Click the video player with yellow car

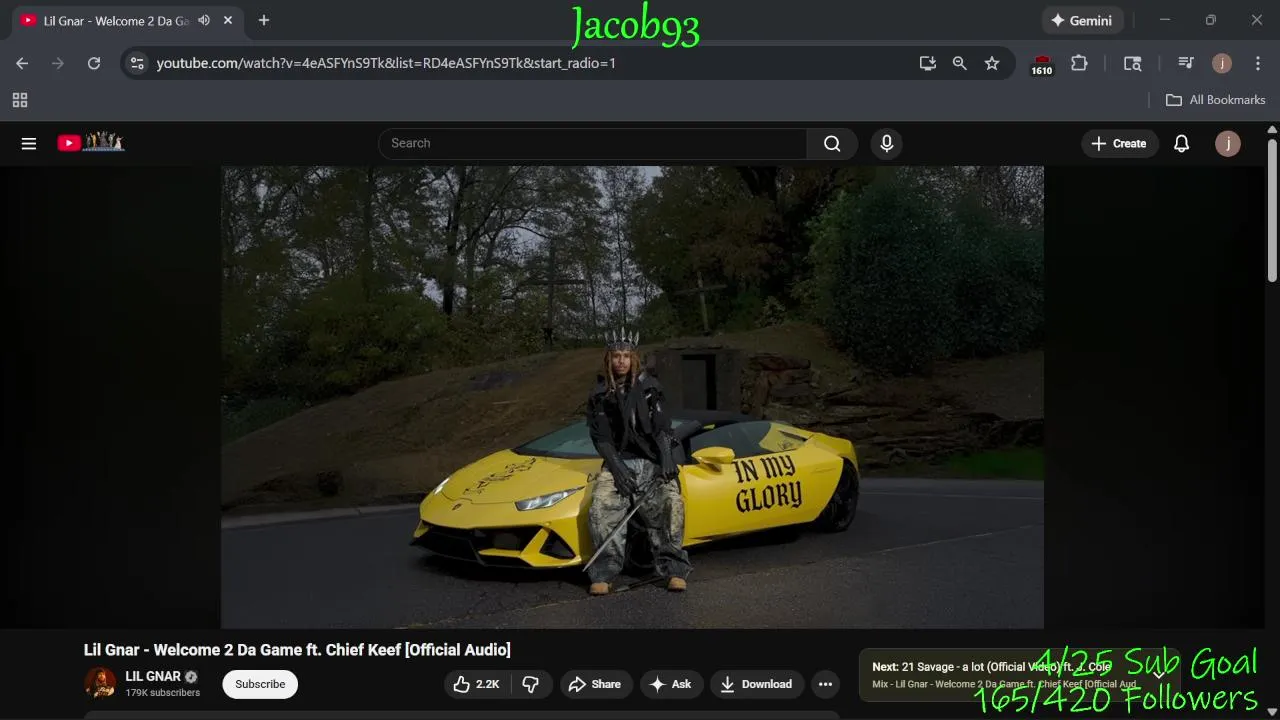point(632,397)
